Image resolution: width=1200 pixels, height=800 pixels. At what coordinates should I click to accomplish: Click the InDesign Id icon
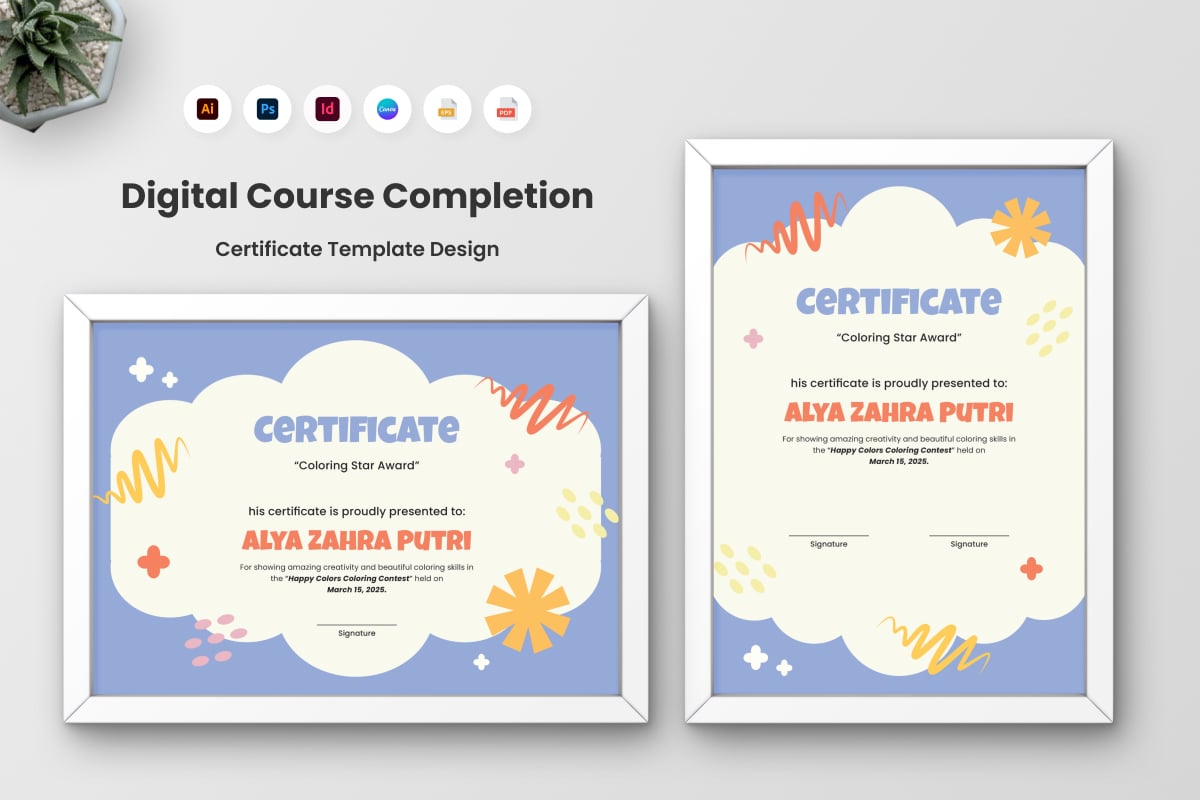[x=327, y=109]
